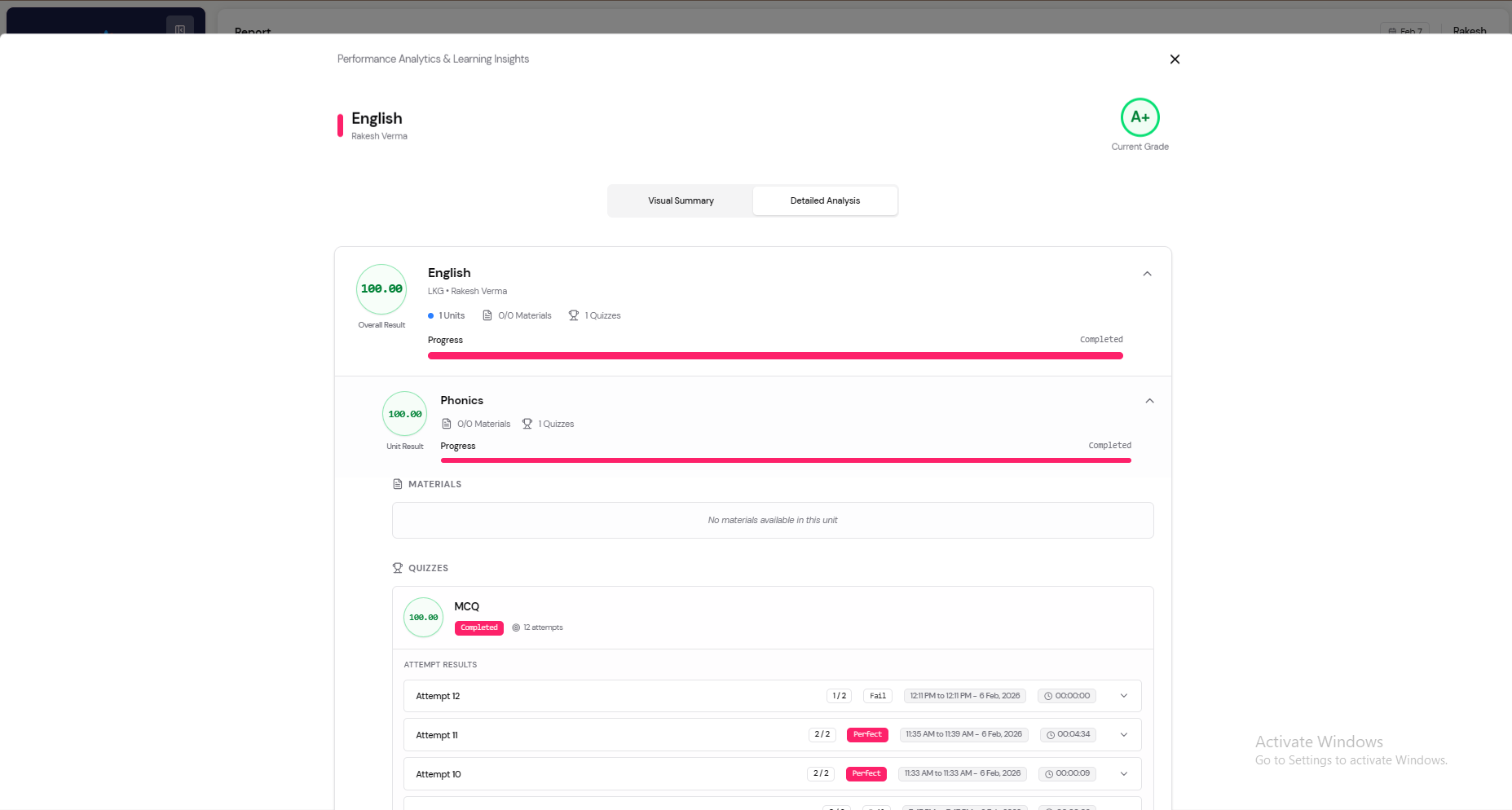Click the target icon next to 12 attempts
This screenshot has width=1512, height=810.
coord(516,627)
